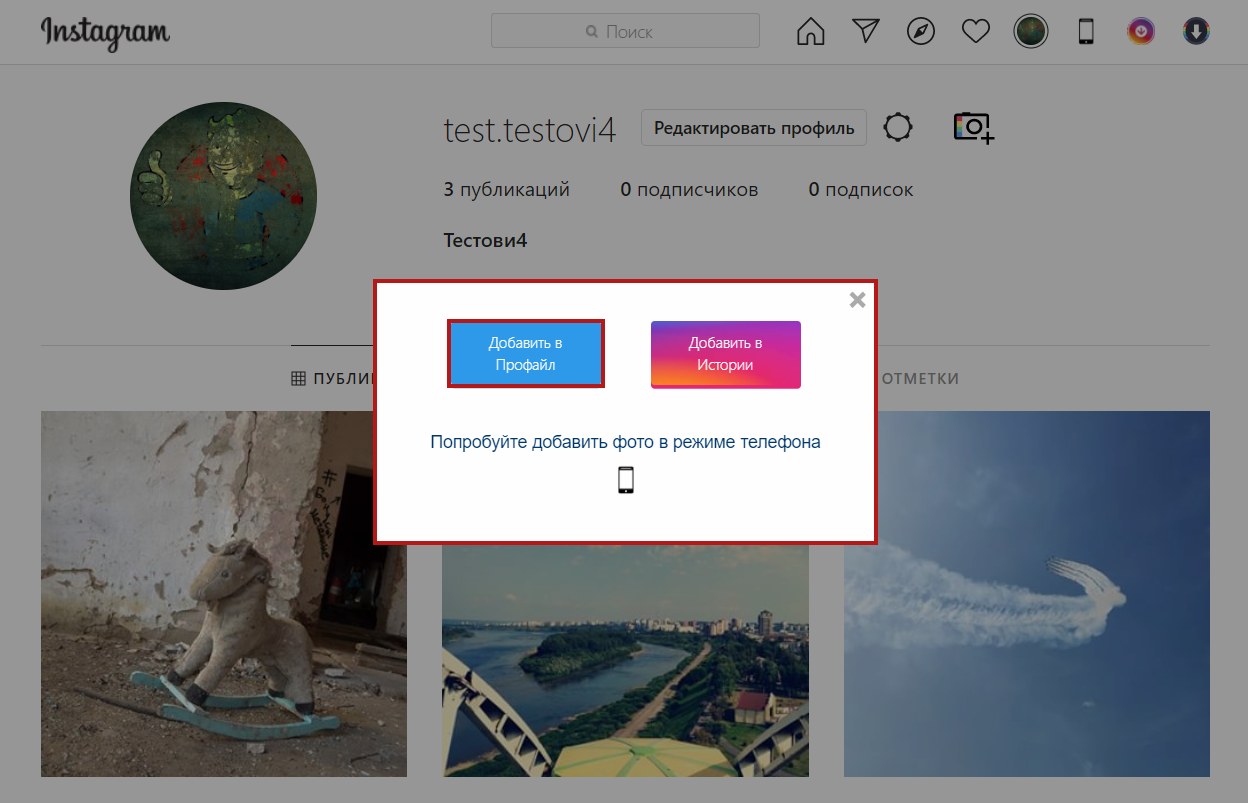Screen dimensions: 1248x803
Task: Click the Добавить в Профайл button
Action: pyautogui.click(x=526, y=354)
